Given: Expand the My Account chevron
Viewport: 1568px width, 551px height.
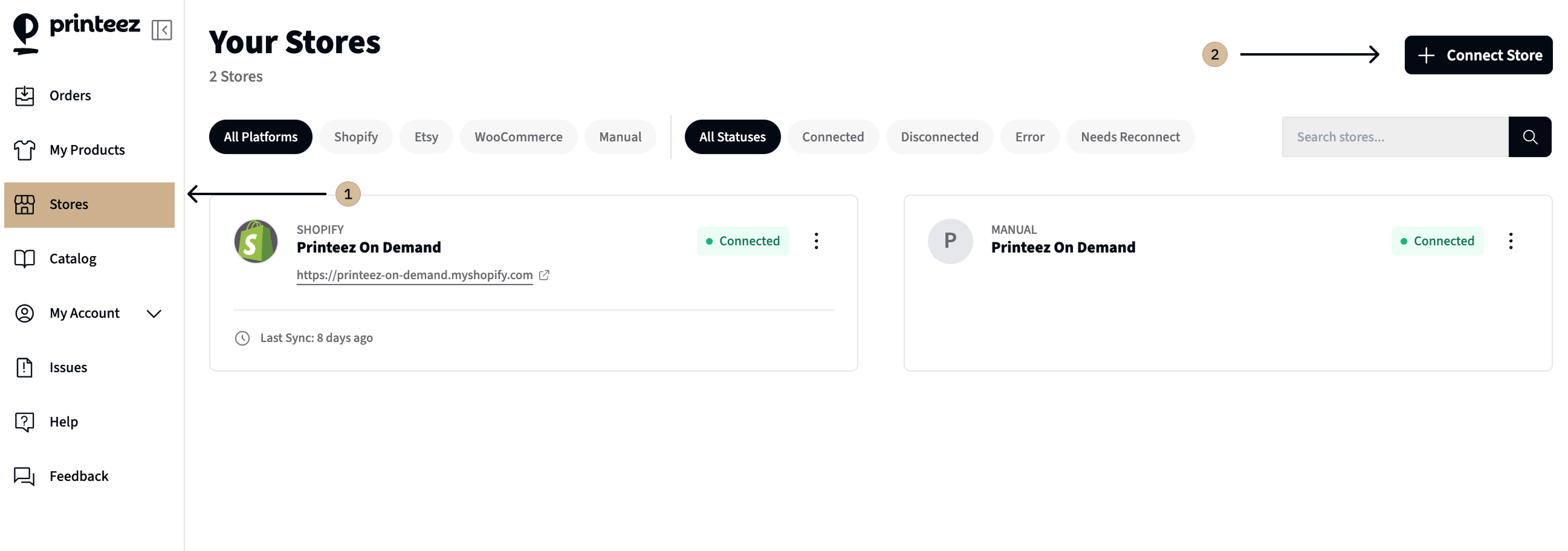Looking at the screenshot, I should [x=154, y=314].
